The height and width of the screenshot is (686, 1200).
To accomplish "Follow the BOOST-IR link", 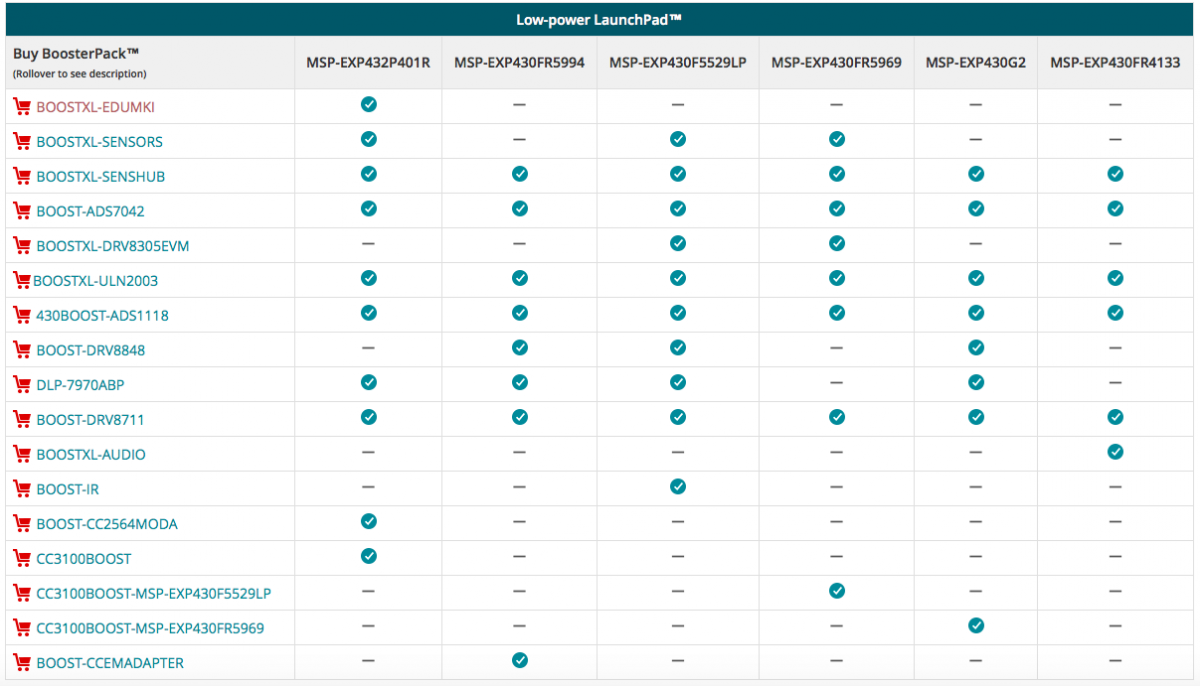I will click(68, 490).
